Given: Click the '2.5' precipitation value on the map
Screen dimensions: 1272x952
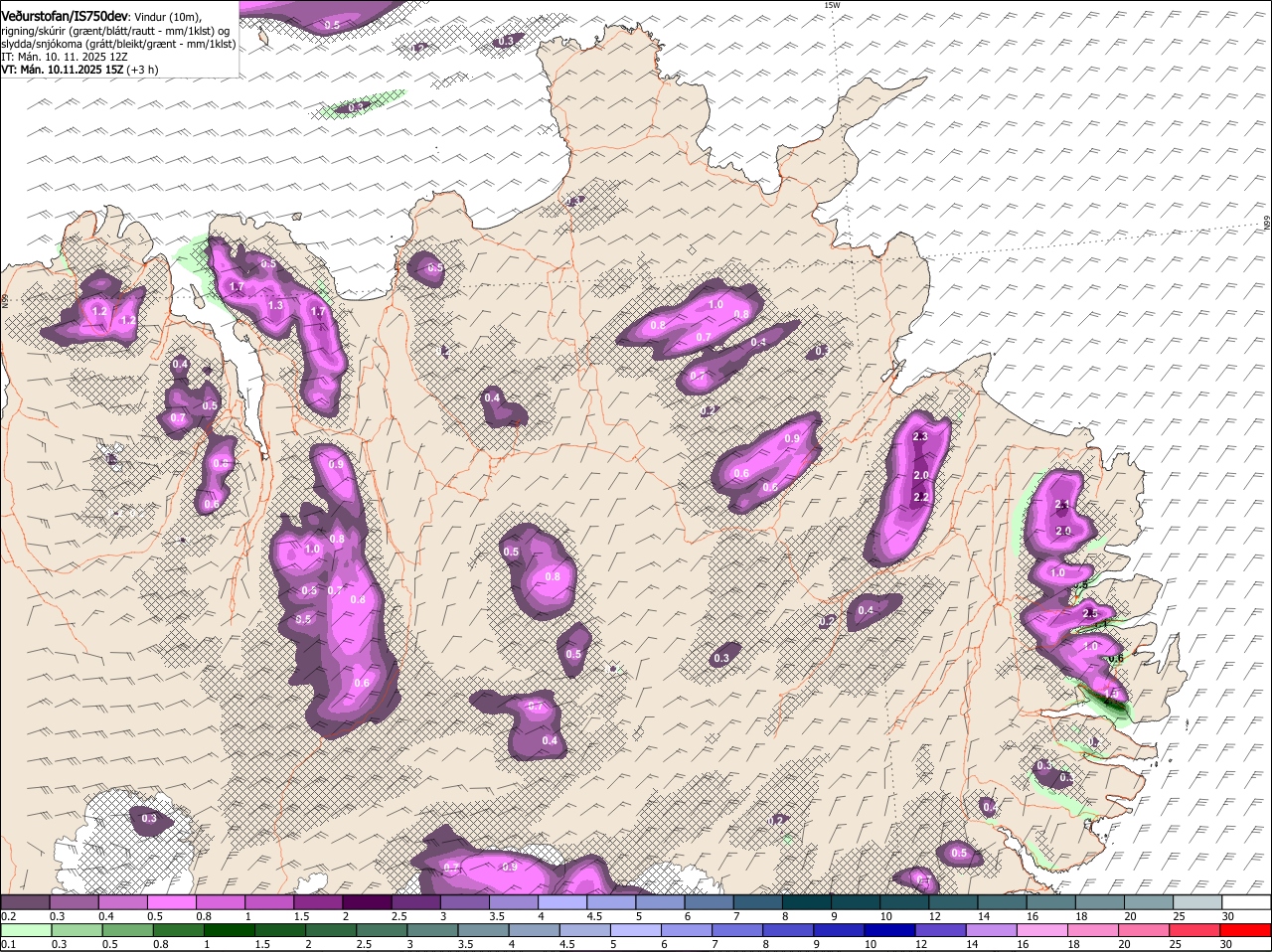Looking at the screenshot, I should (x=1089, y=613).
